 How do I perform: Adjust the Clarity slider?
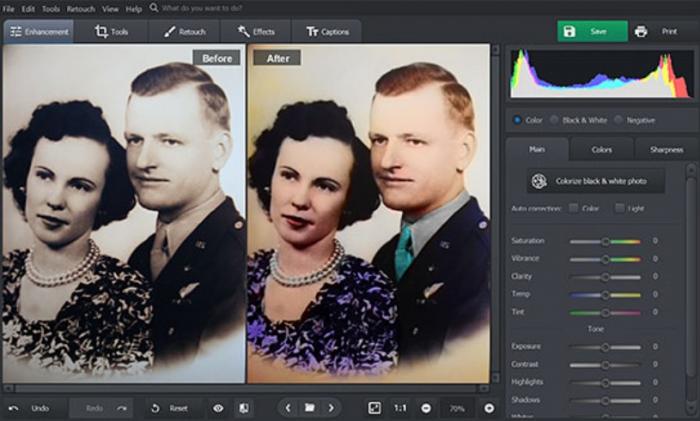605,277
